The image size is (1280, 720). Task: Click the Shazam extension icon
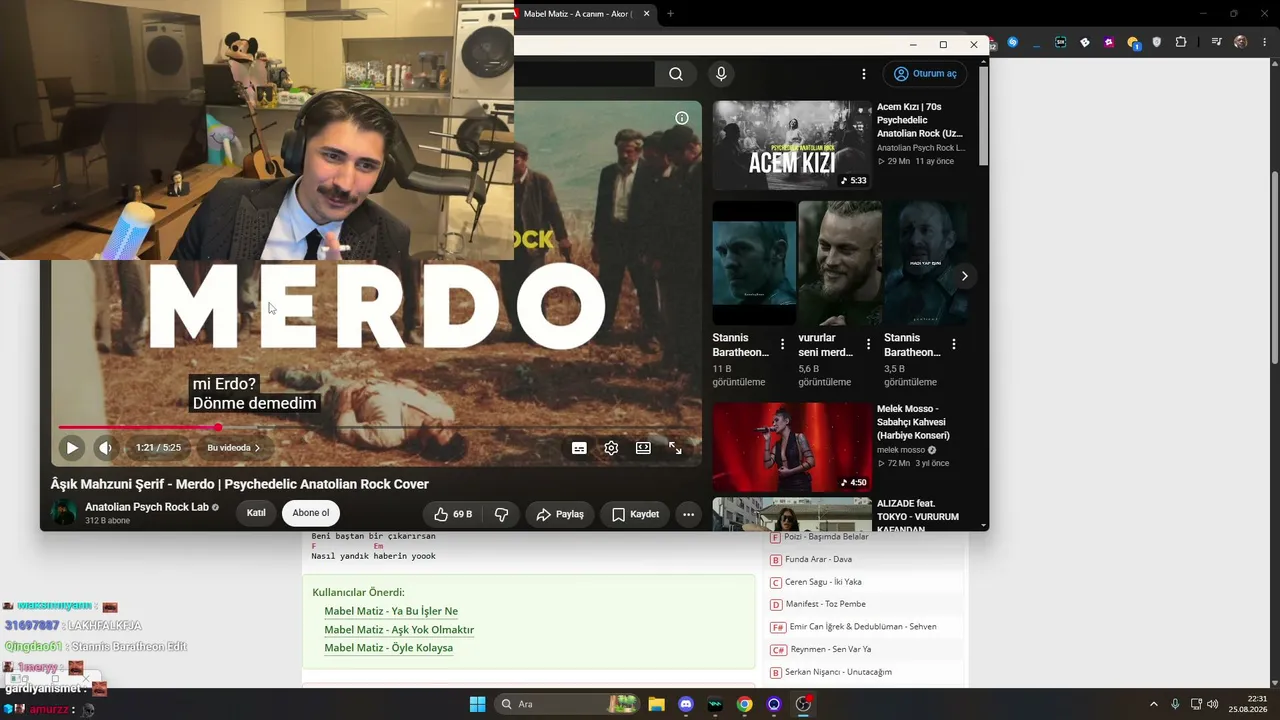click(1013, 42)
